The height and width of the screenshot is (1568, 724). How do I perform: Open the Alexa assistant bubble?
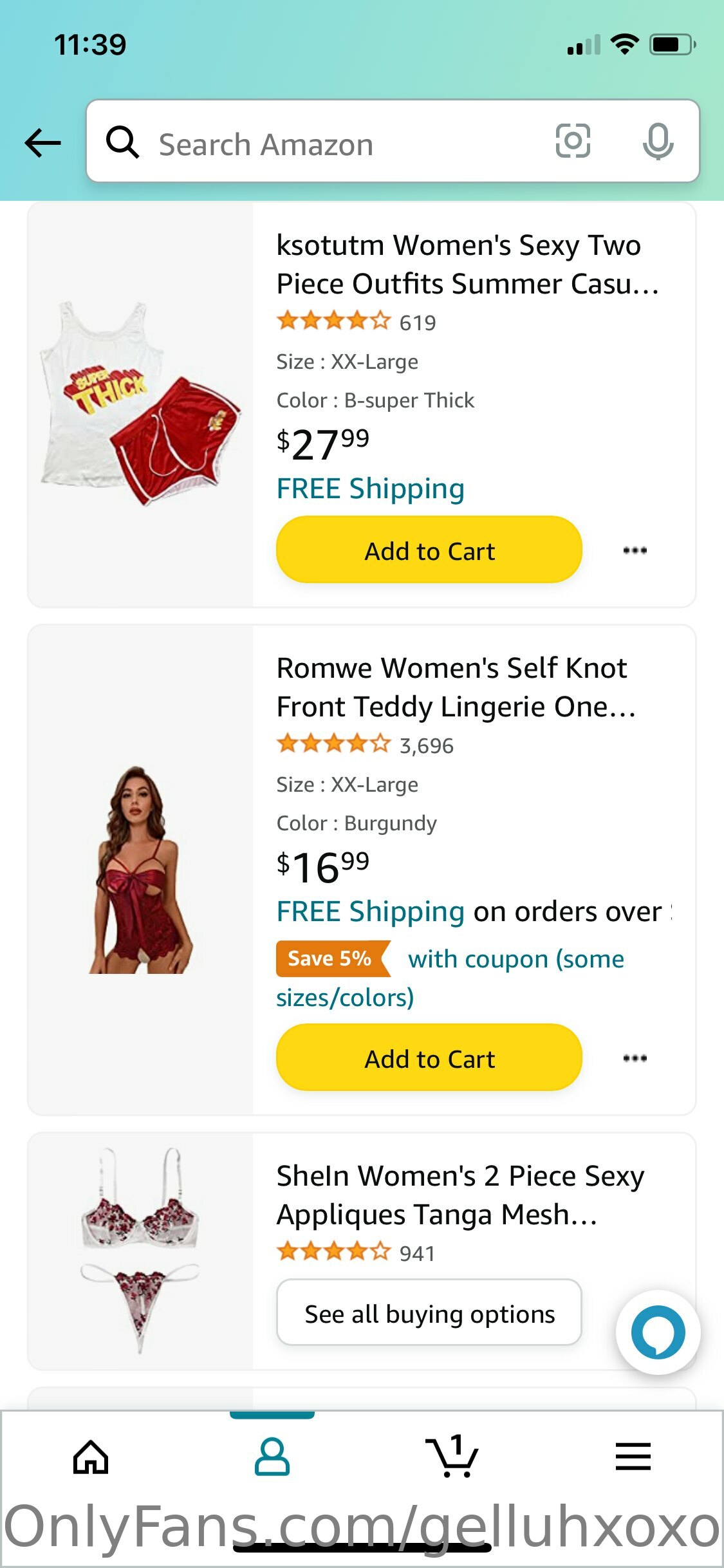[x=657, y=1332]
